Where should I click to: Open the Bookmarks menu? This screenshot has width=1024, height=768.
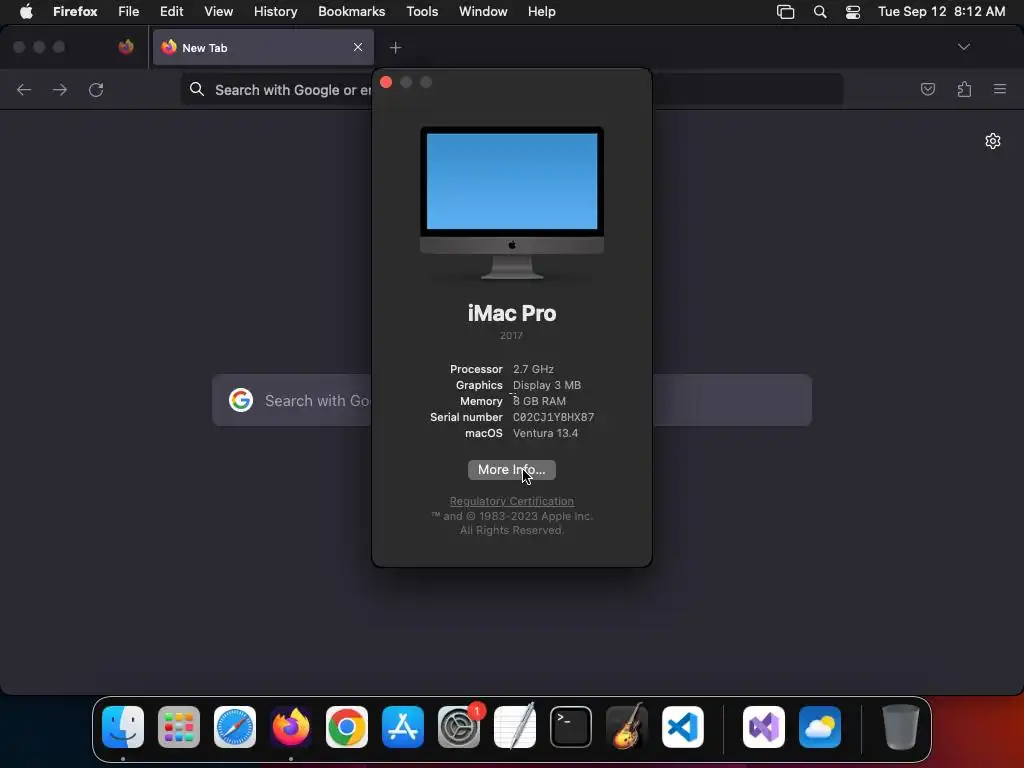(351, 12)
